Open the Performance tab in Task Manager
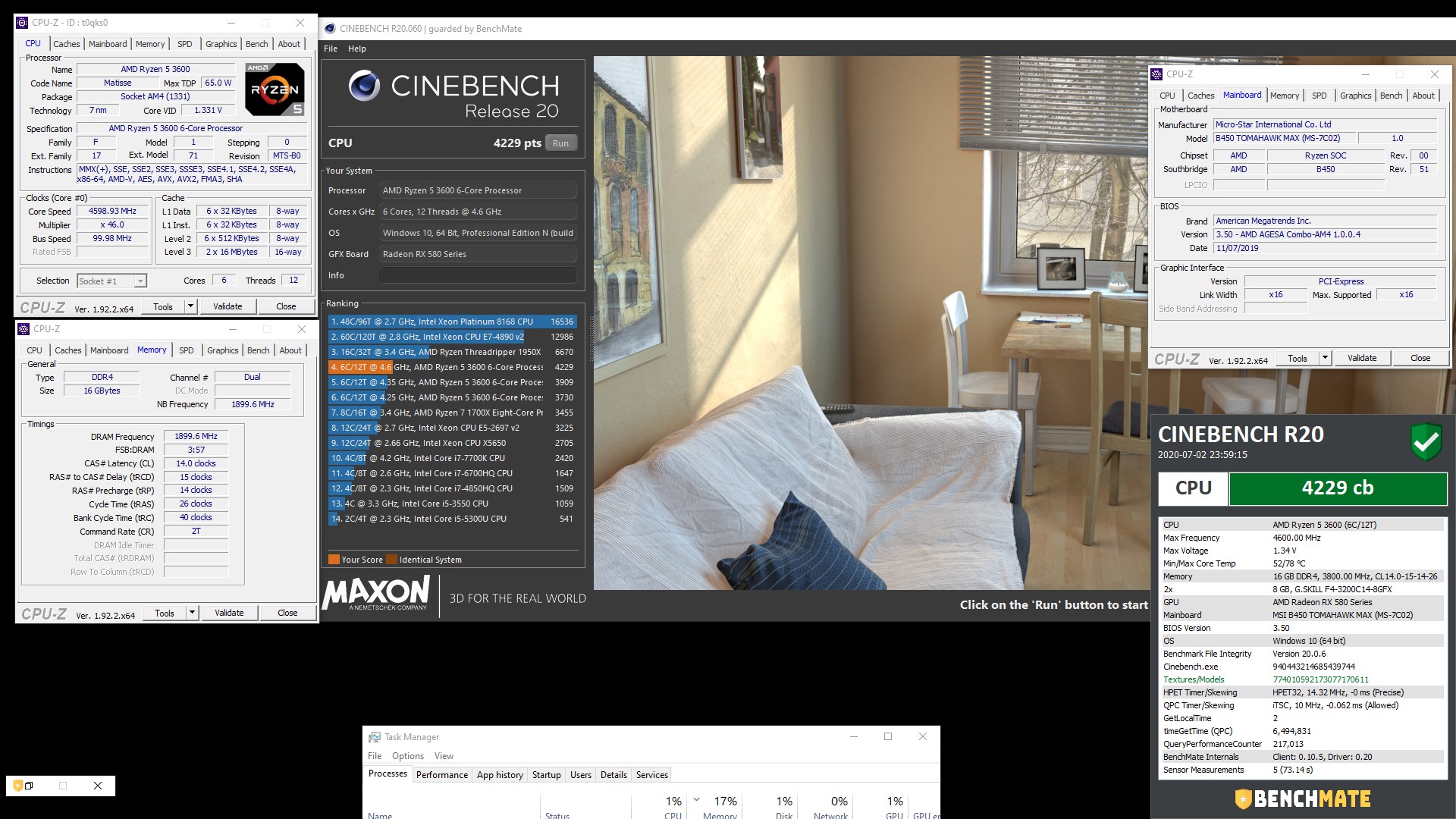 [x=441, y=774]
